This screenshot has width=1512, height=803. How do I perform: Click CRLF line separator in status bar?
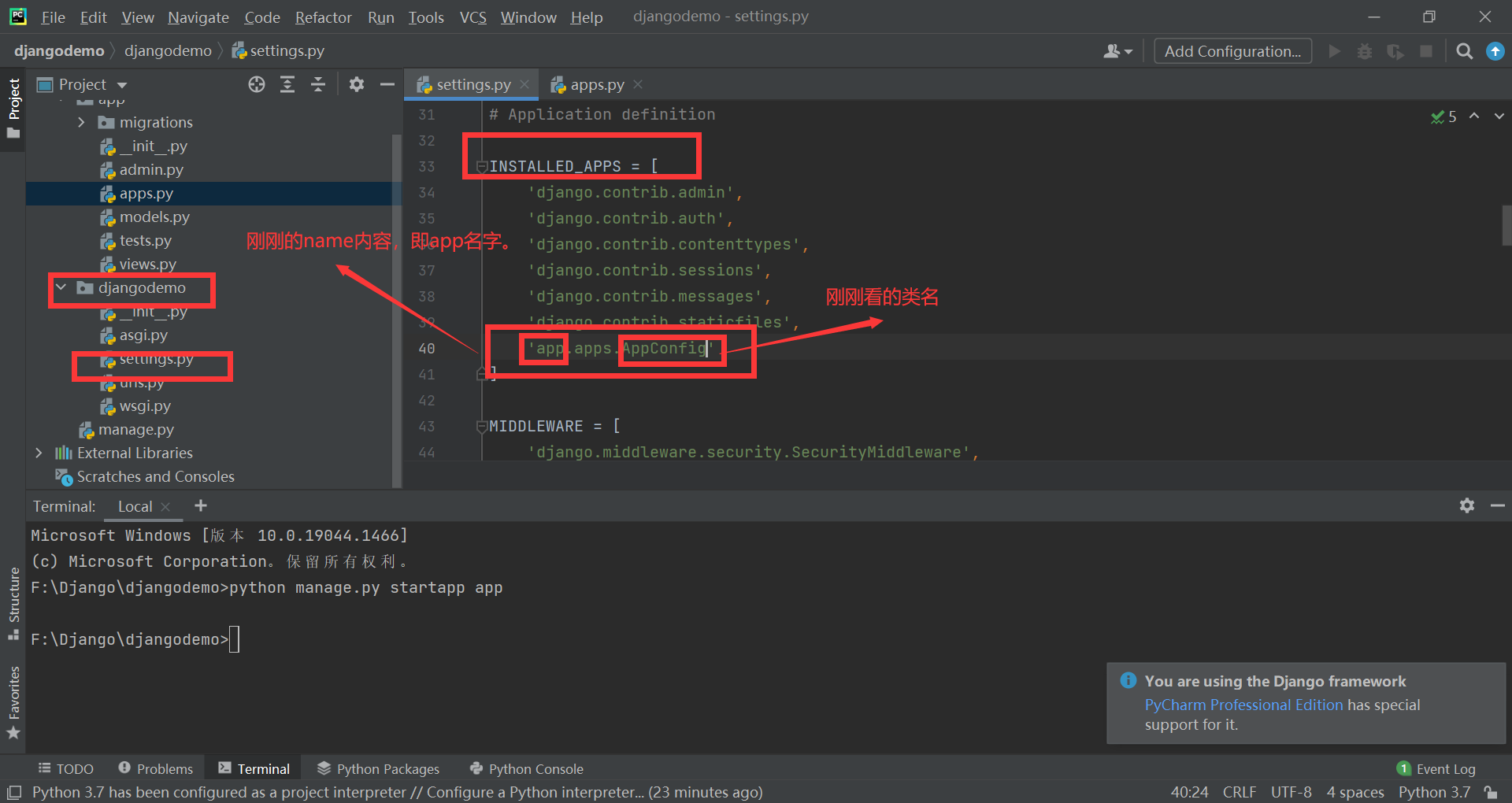[x=1239, y=792]
